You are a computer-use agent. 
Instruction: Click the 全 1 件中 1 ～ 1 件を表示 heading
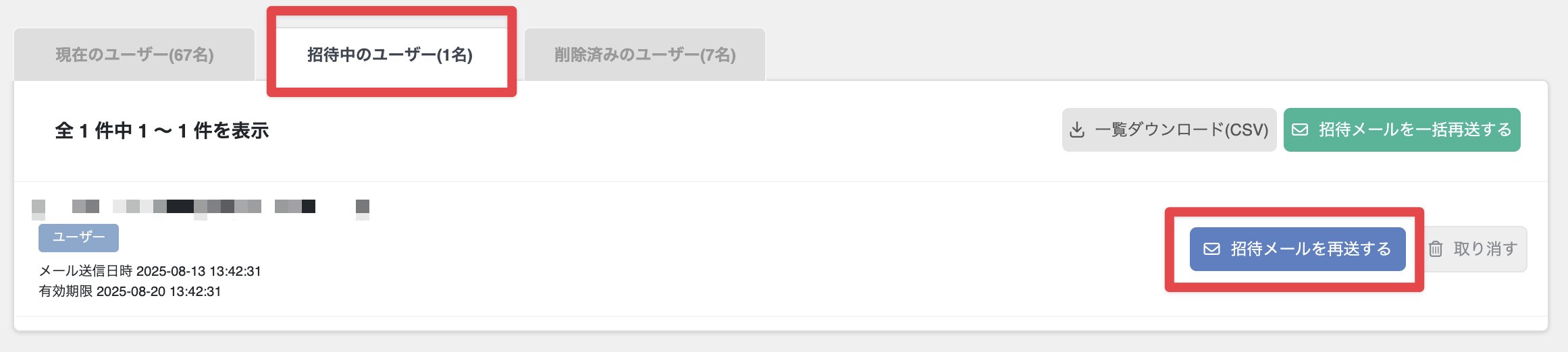(162, 130)
